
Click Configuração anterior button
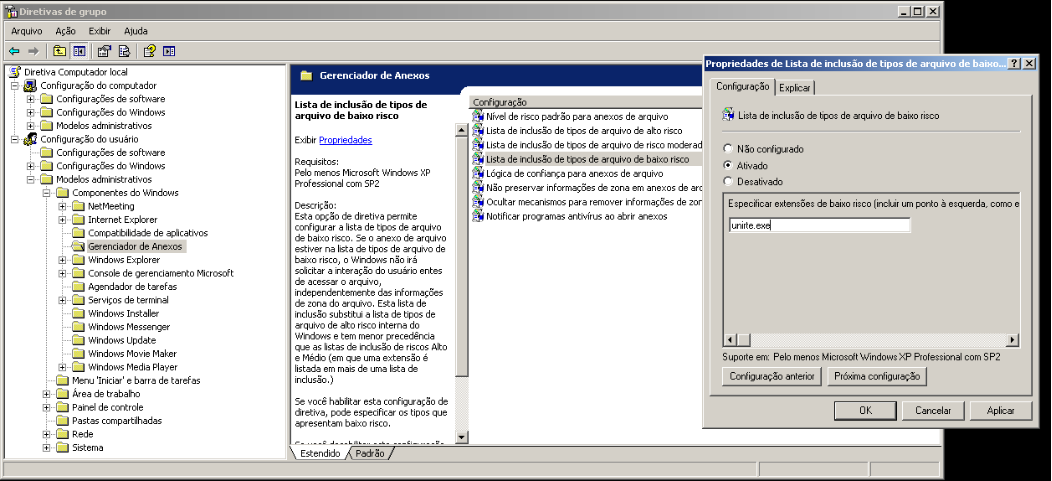coord(772,376)
